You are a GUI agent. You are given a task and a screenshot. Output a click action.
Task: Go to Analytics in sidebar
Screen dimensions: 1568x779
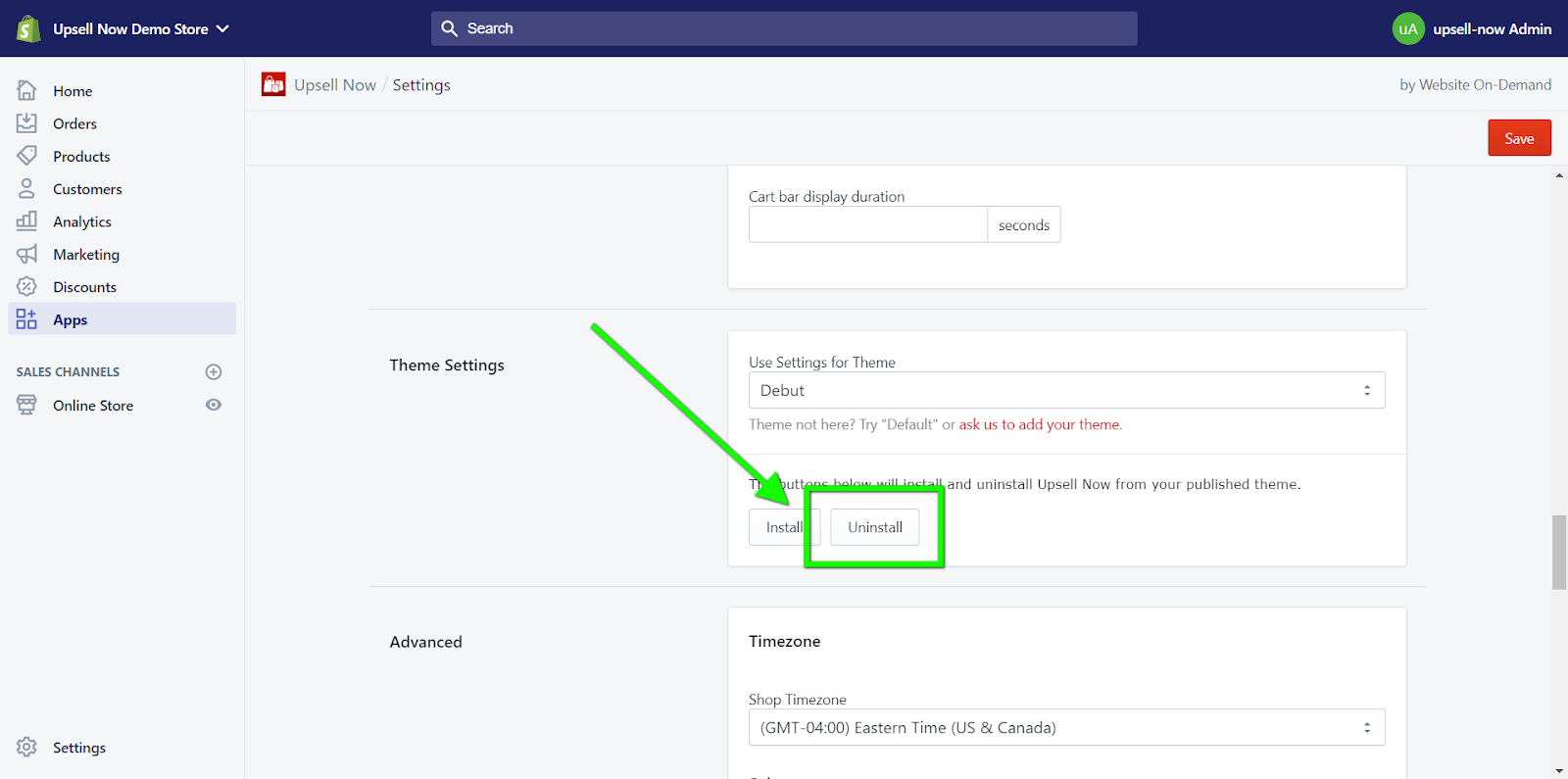tap(82, 221)
